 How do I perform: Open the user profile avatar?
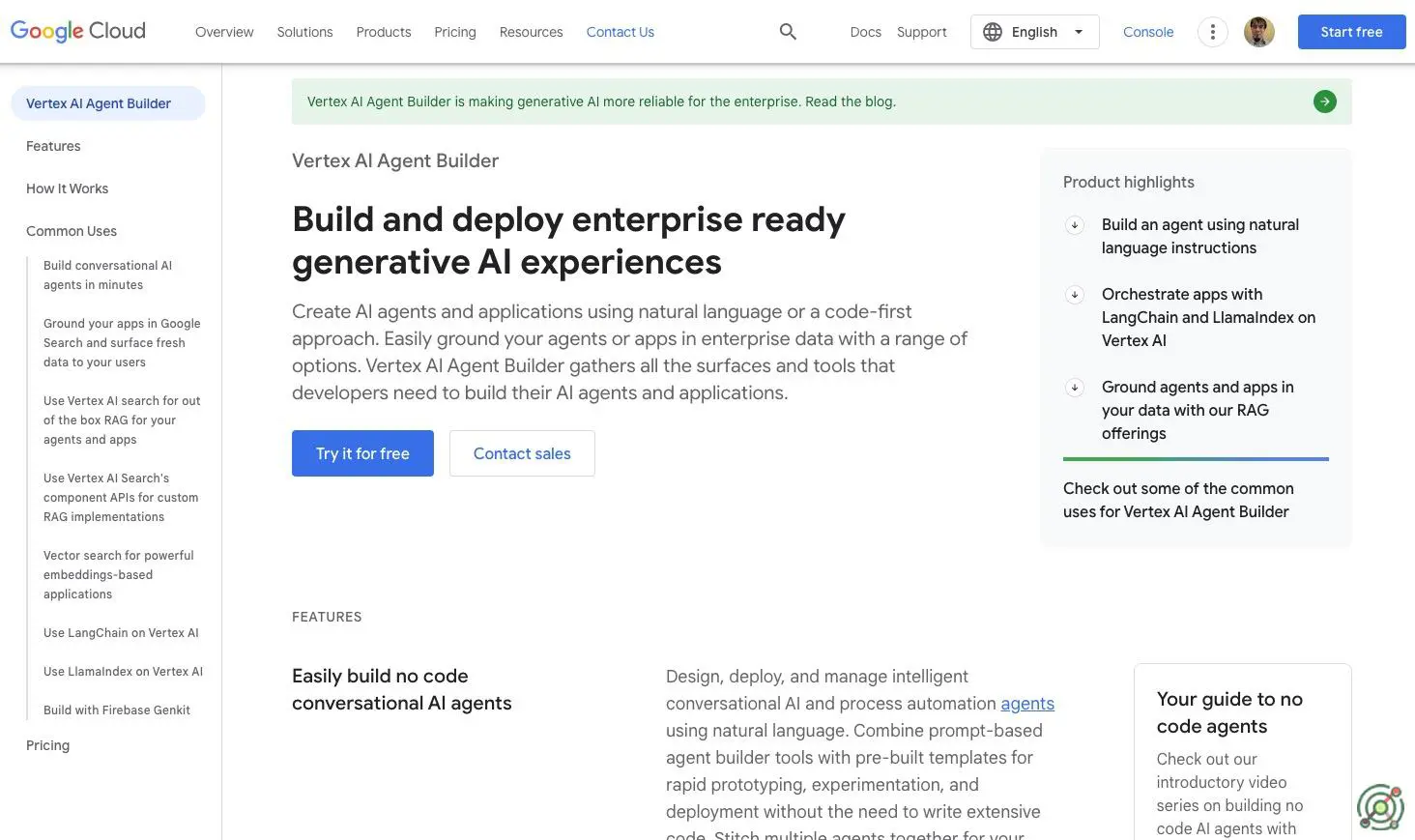tap(1258, 32)
